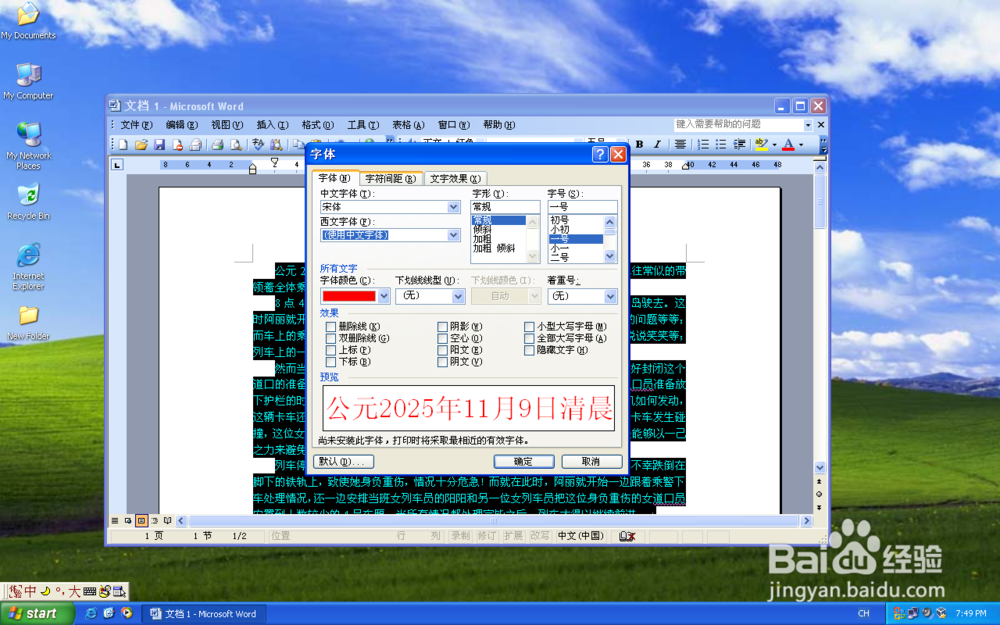Viewport: 1000px width, 625px height.
Task: Select the Internet Explorer desktop icon
Action: (x=29, y=267)
